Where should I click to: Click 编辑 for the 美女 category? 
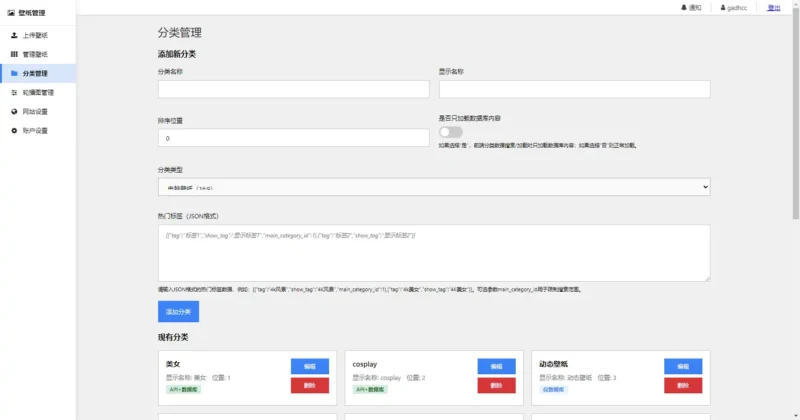310,366
